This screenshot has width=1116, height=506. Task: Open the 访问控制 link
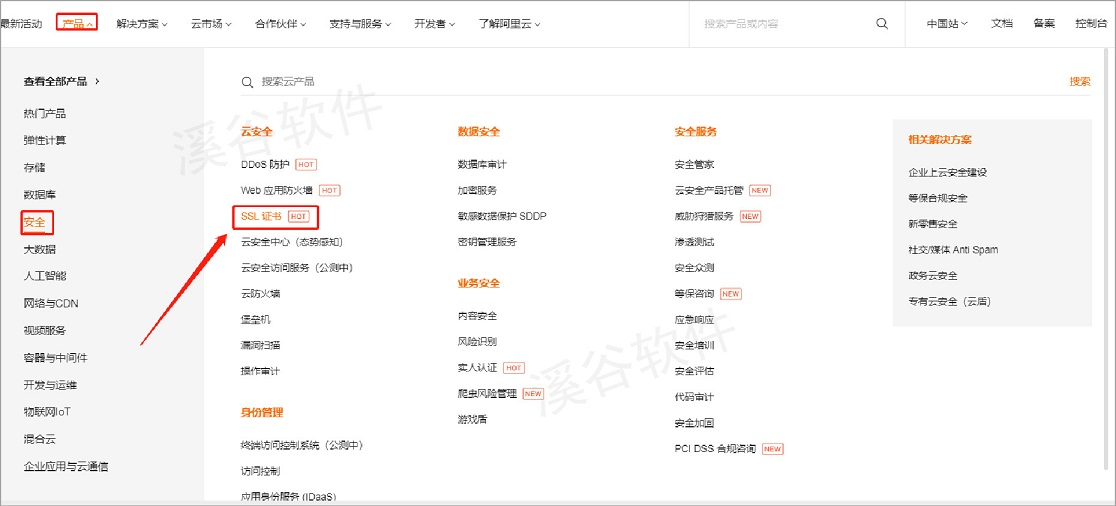click(x=260, y=471)
